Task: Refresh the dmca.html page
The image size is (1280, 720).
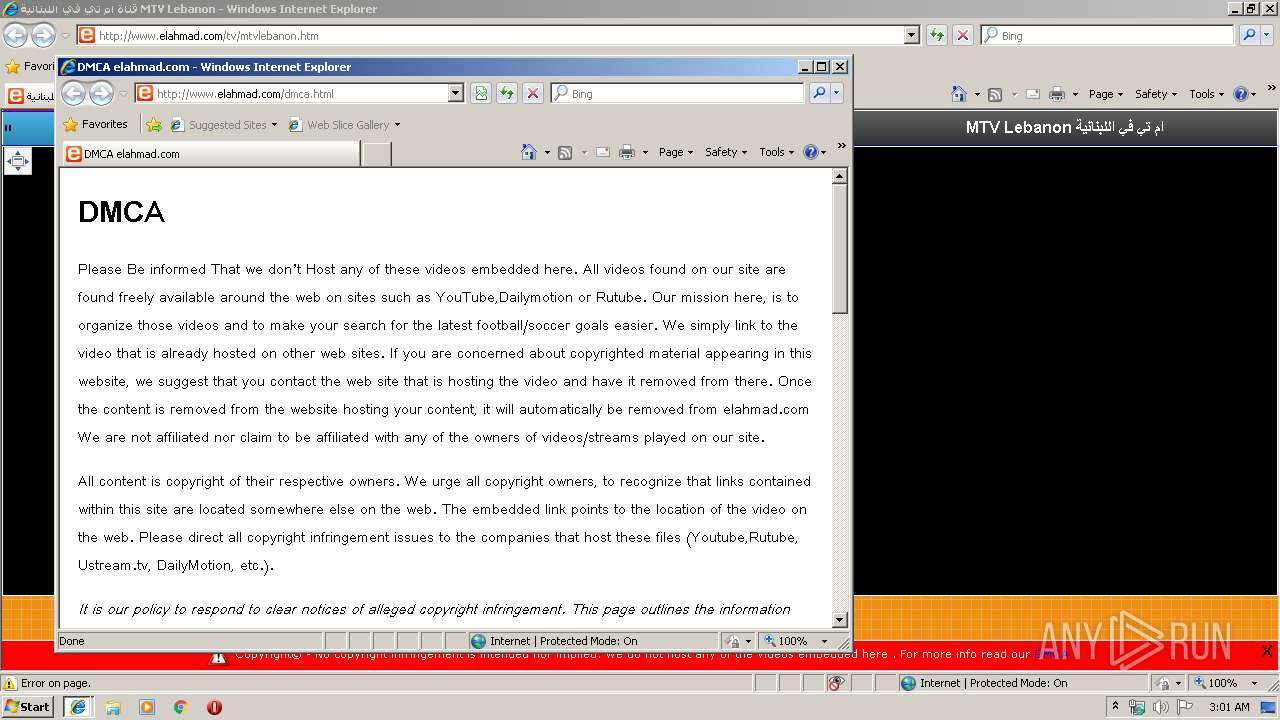Action: tap(507, 93)
